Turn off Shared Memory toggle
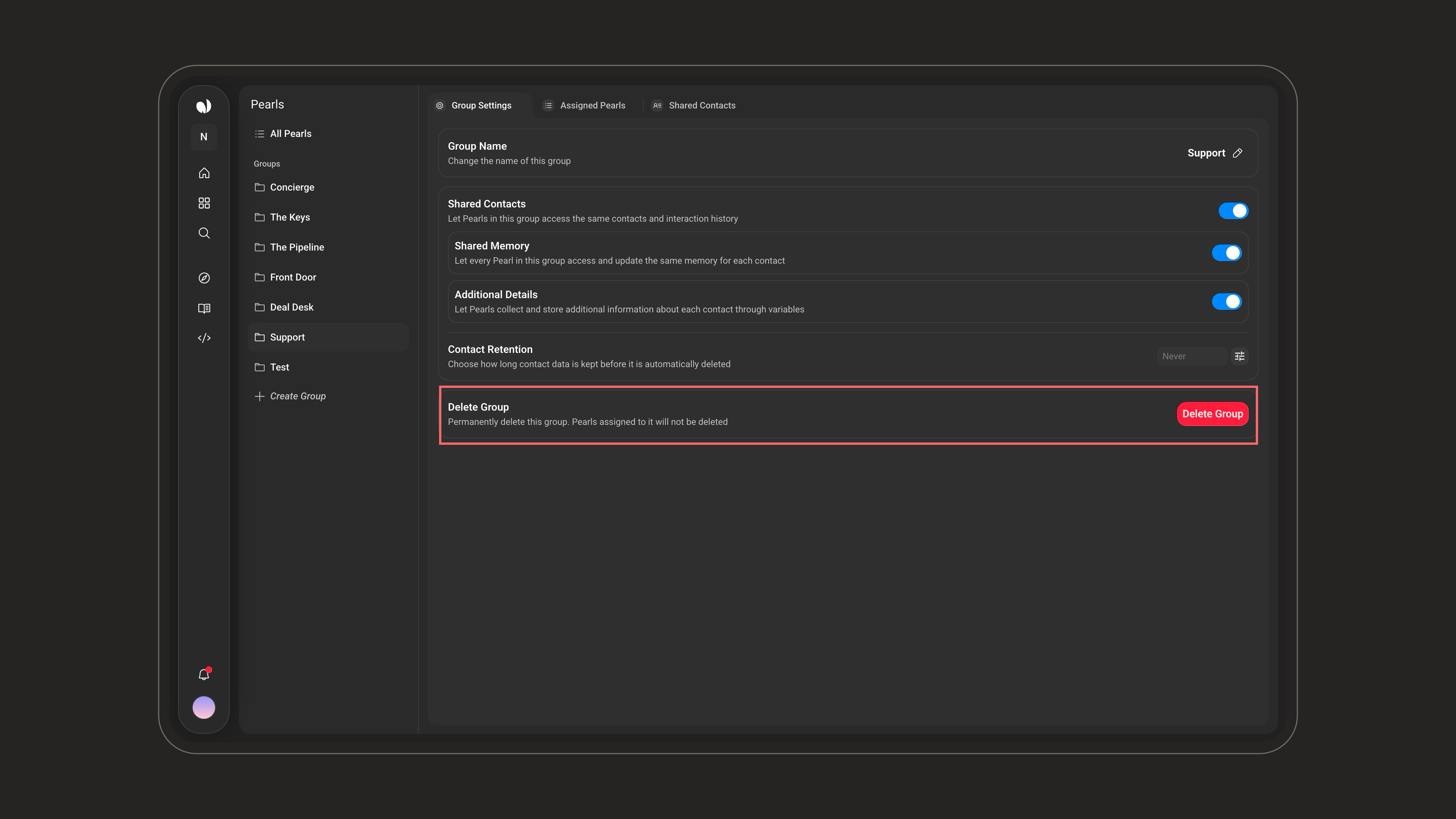Screen dimensions: 1456x819 pos(1227,253)
